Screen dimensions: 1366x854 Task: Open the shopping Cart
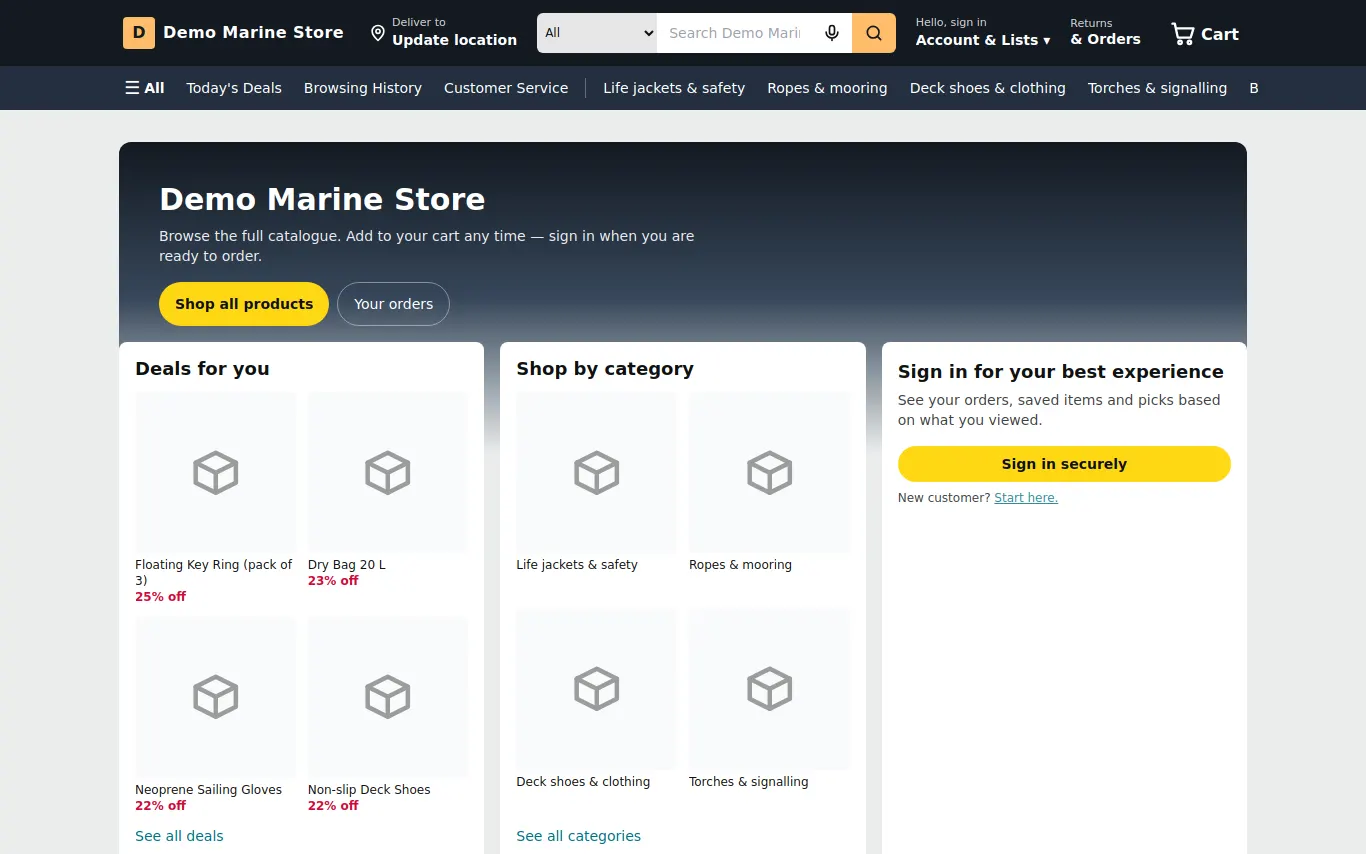(1205, 34)
